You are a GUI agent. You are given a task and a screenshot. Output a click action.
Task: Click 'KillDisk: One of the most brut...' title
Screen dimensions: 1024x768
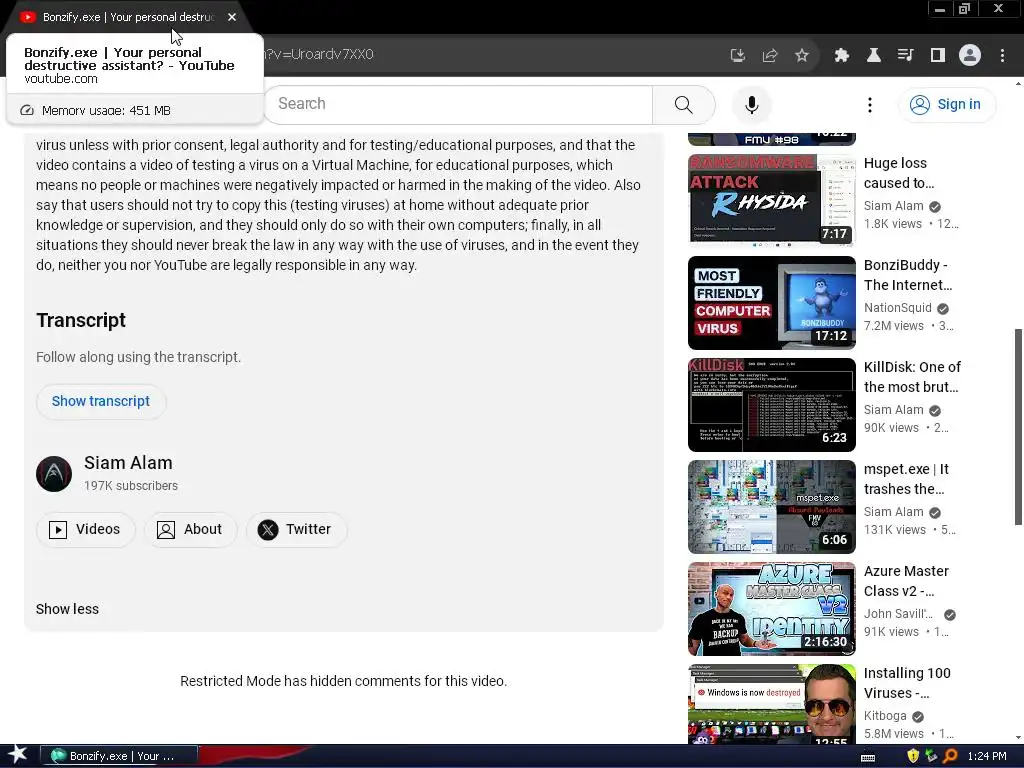coord(912,377)
